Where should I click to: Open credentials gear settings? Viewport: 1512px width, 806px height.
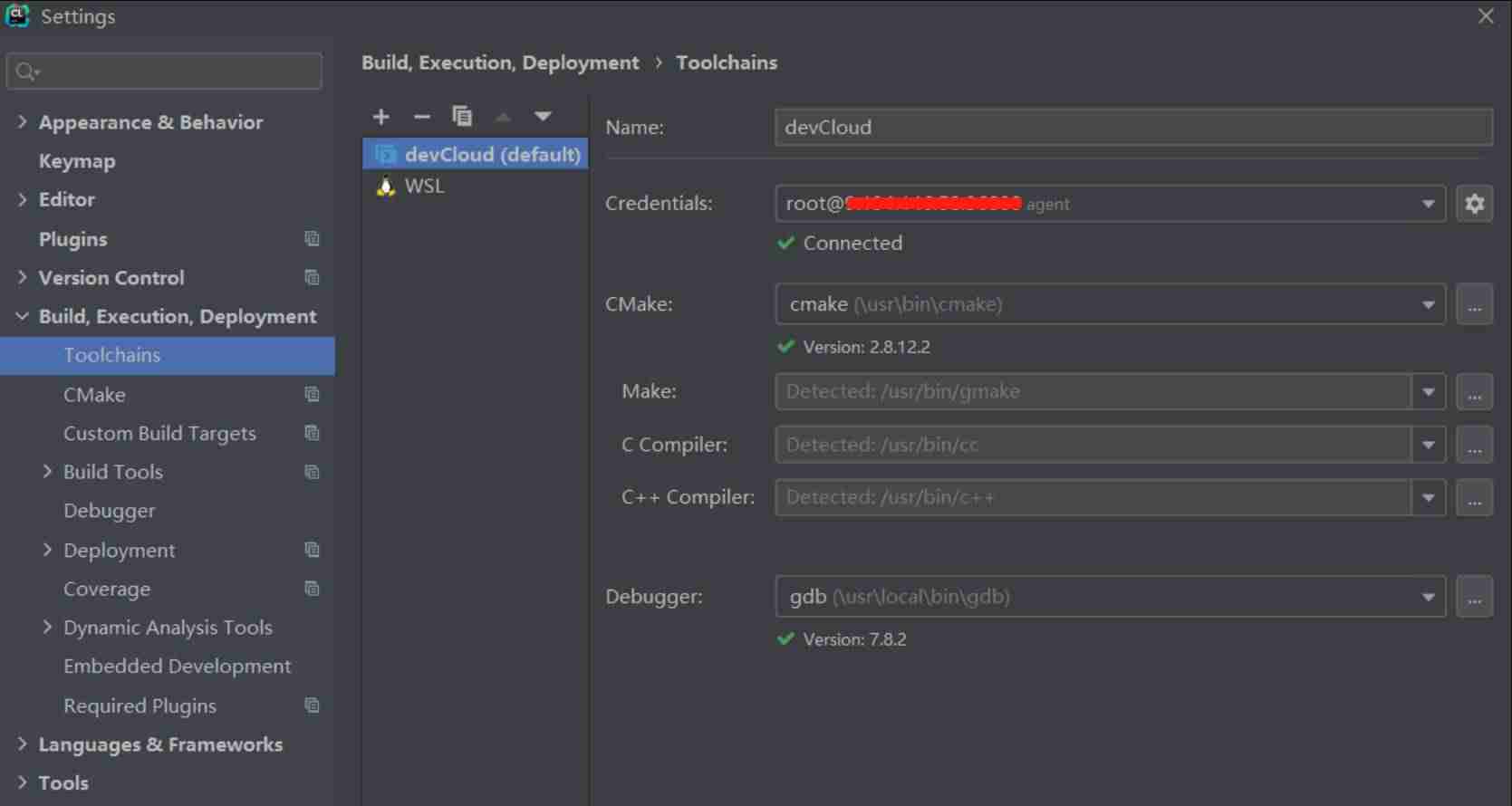coord(1475,204)
